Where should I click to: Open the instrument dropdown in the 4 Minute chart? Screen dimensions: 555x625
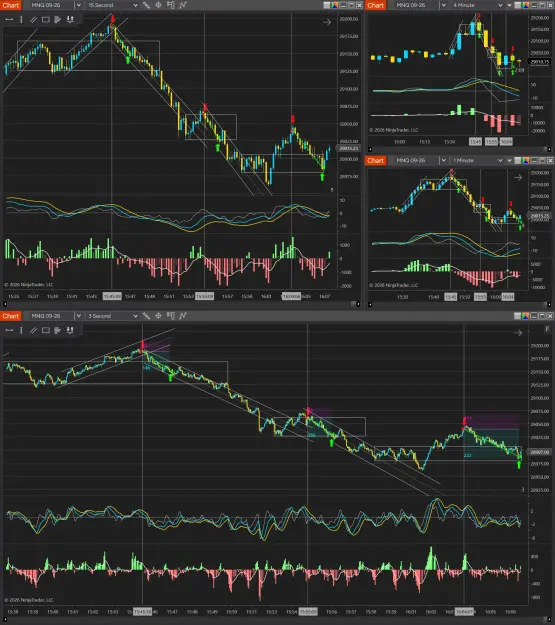[x=443, y=5]
